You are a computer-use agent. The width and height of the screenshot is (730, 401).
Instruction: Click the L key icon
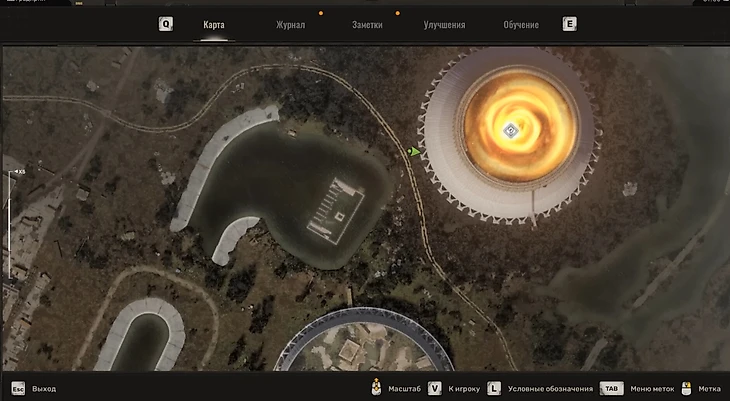[x=494, y=388]
